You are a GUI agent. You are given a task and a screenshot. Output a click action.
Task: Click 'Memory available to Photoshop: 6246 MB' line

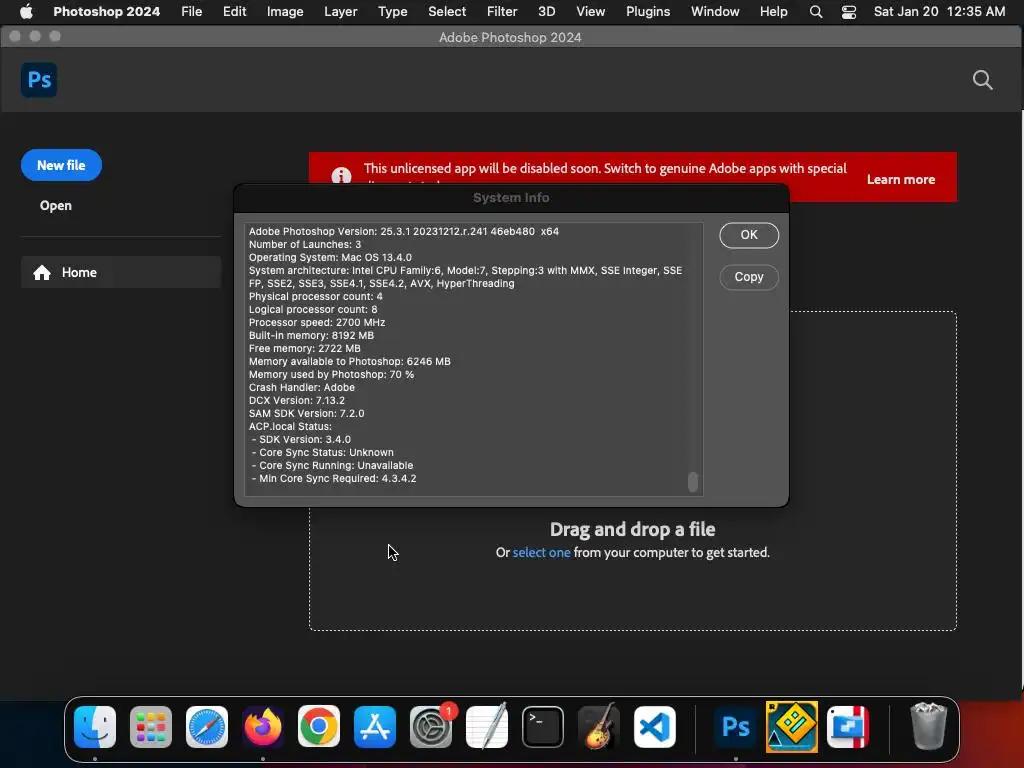pyautogui.click(x=349, y=362)
